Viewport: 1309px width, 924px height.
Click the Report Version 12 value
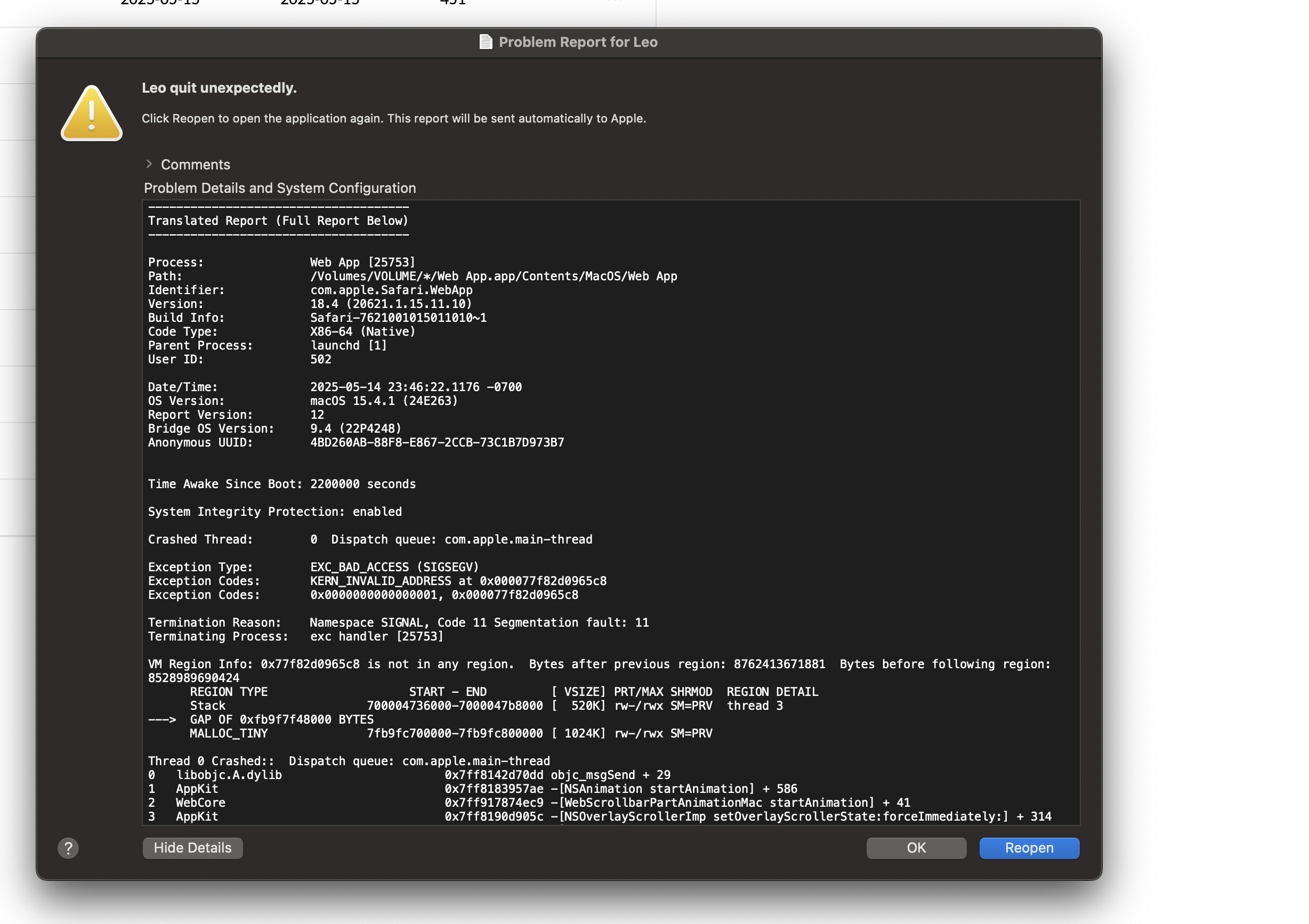coord(317,415)
